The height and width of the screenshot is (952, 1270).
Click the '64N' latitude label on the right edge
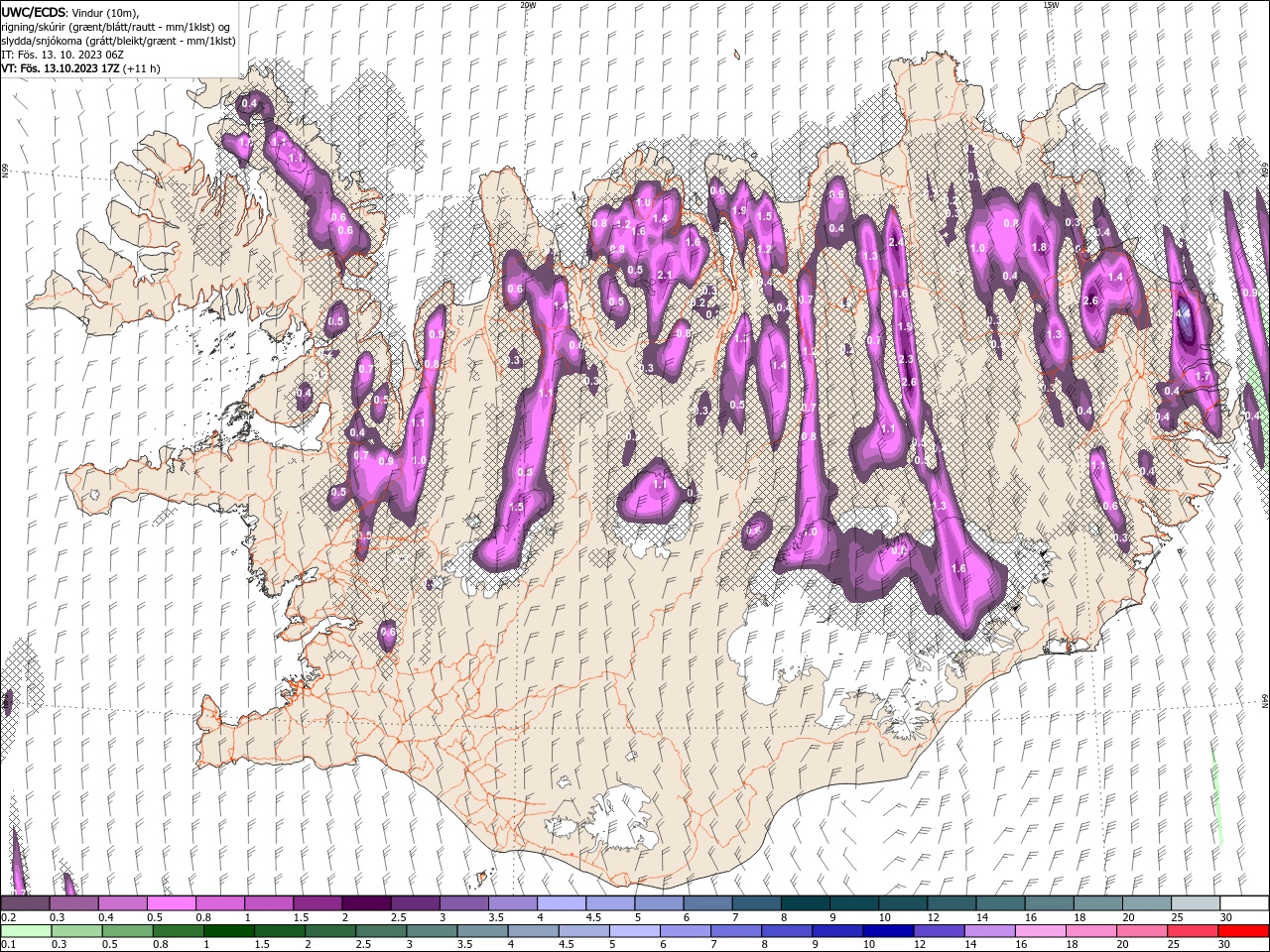pyautogui.click(x=1265, y=701)
